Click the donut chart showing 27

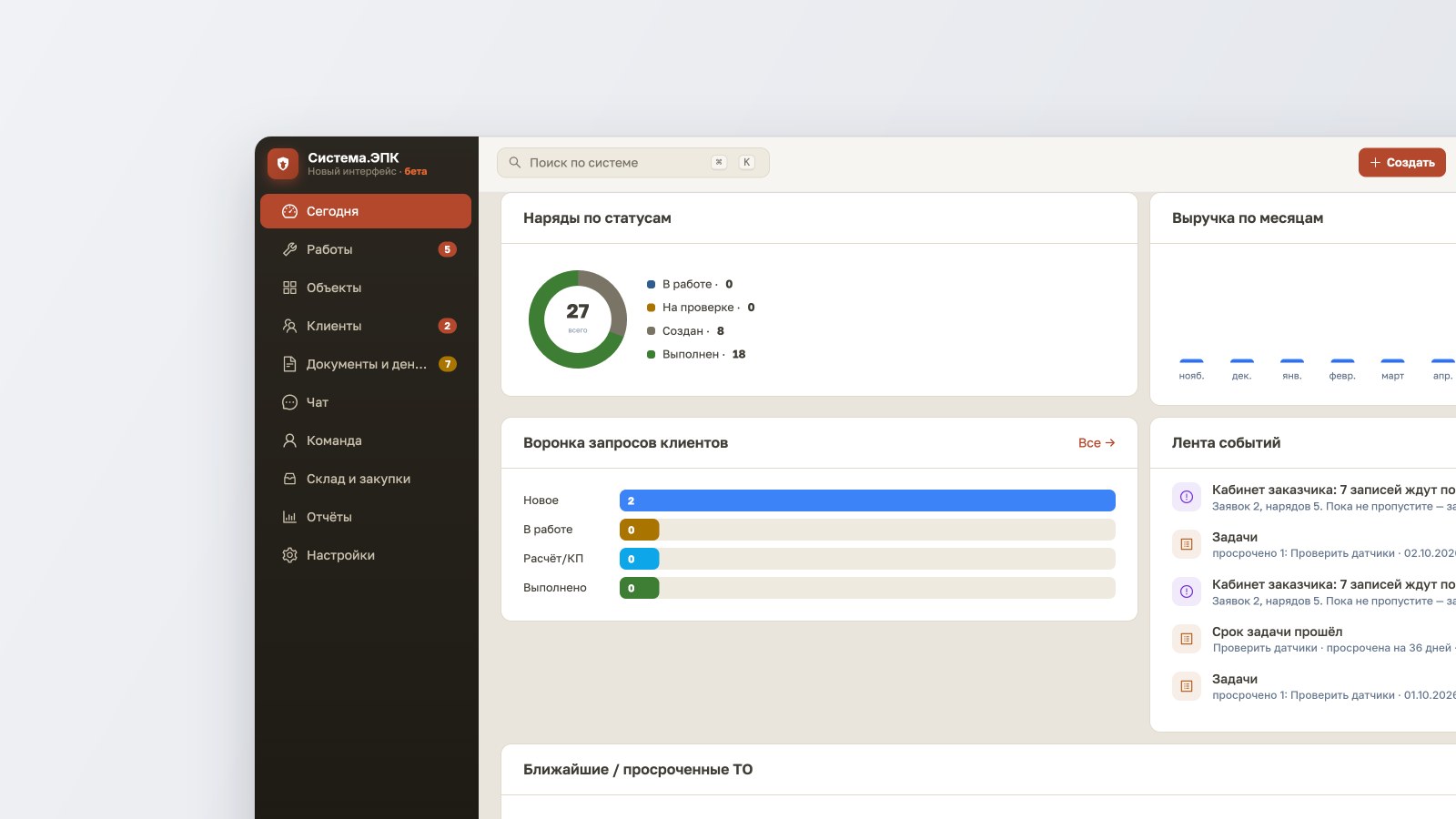[578, 319]
